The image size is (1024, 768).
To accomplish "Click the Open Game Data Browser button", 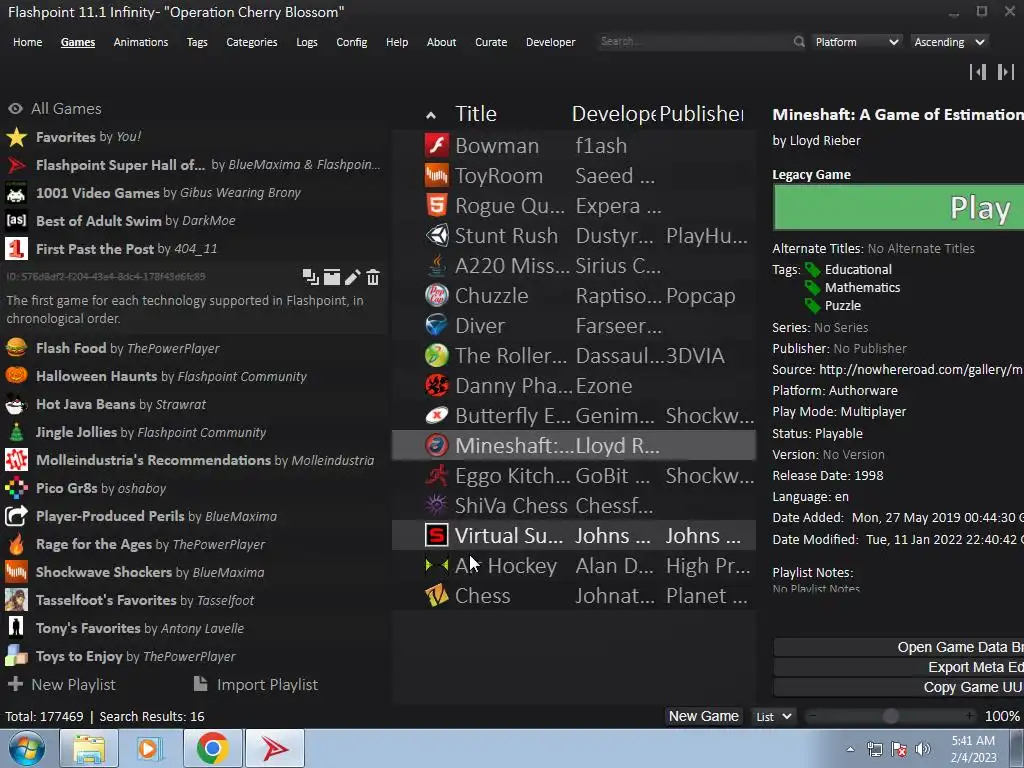I will [899, 647].
